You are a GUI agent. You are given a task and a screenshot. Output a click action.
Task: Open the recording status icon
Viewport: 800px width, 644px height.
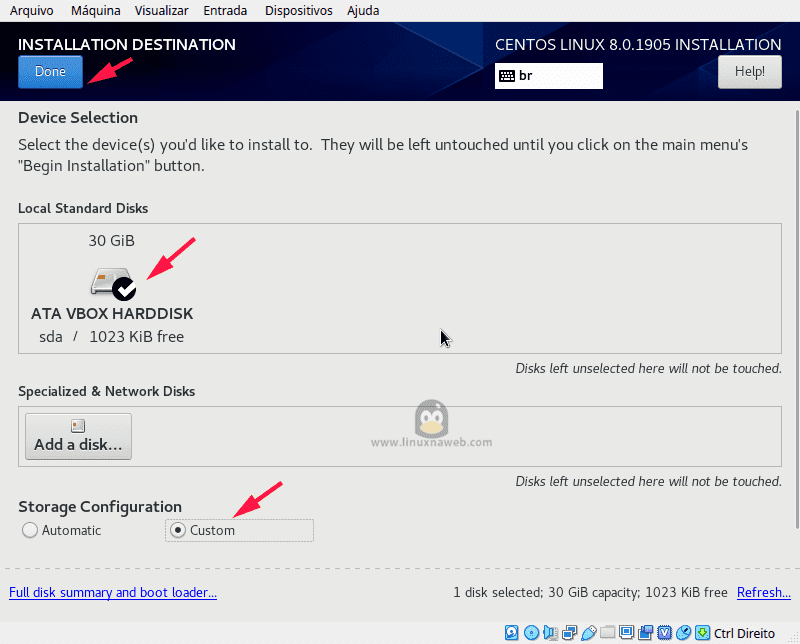coord(645,633)
